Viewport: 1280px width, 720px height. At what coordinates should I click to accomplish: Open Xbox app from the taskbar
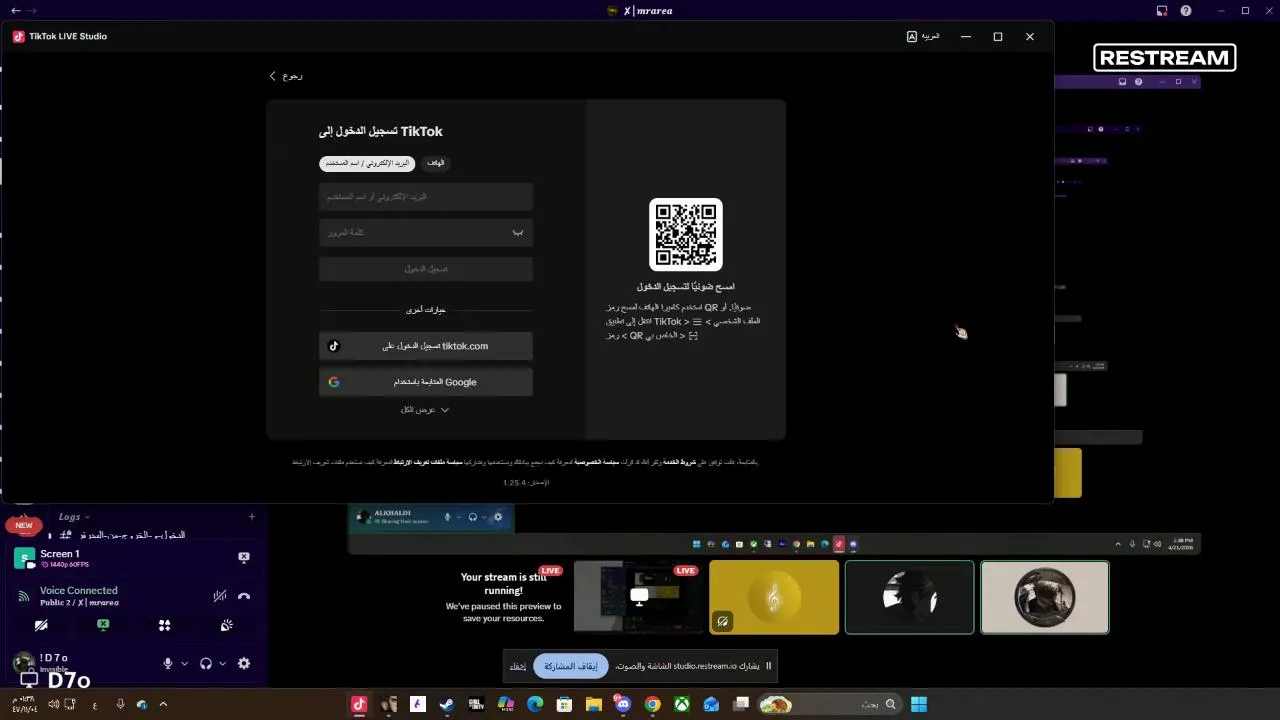(681, 704)
